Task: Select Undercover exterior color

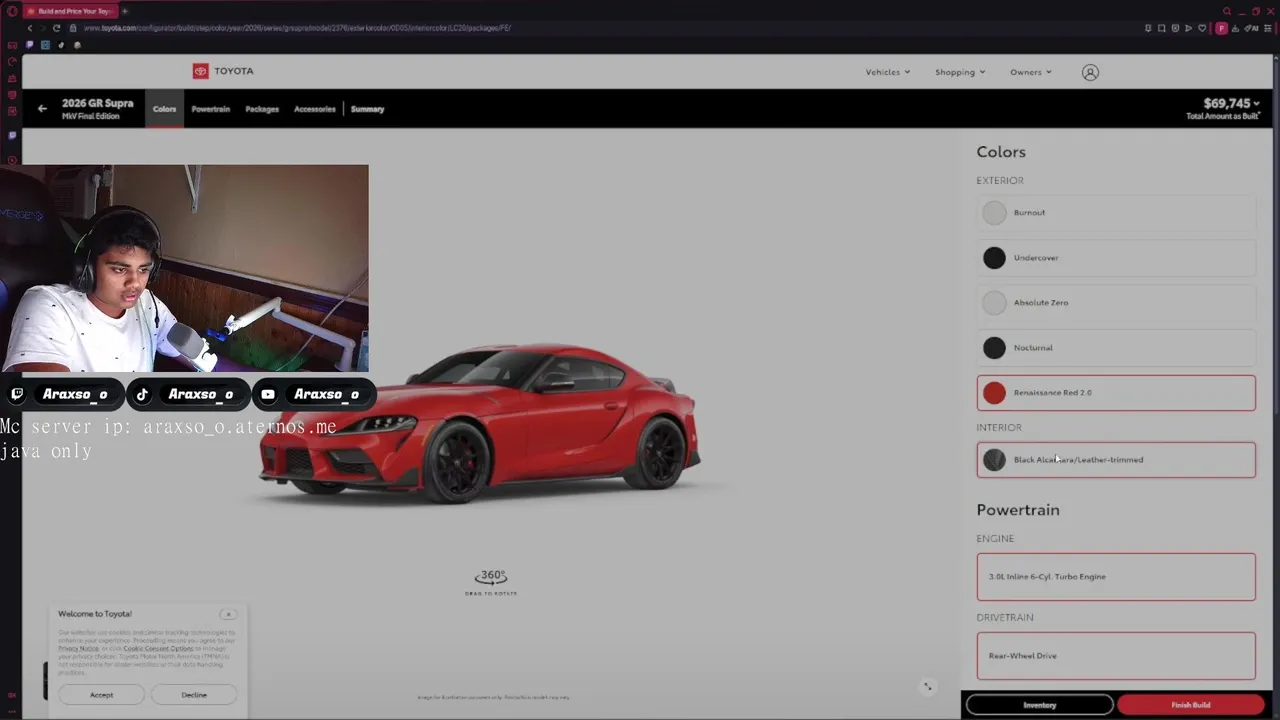Action: [1116, 257]
